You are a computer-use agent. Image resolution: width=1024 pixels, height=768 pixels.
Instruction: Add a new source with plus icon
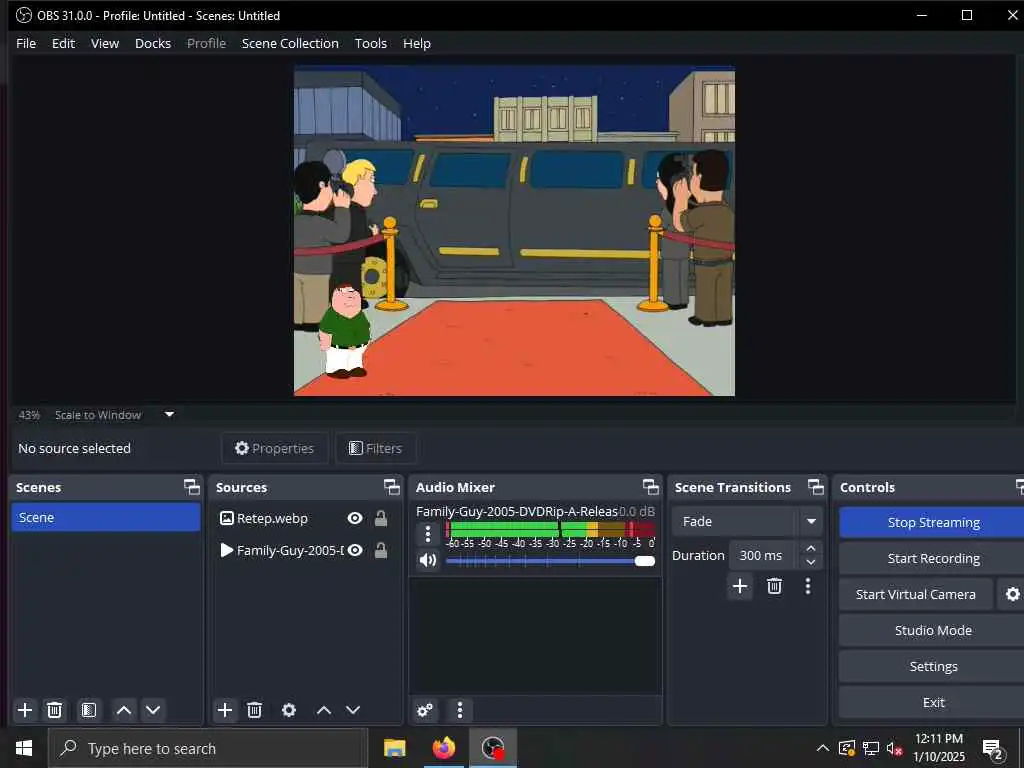225,710
